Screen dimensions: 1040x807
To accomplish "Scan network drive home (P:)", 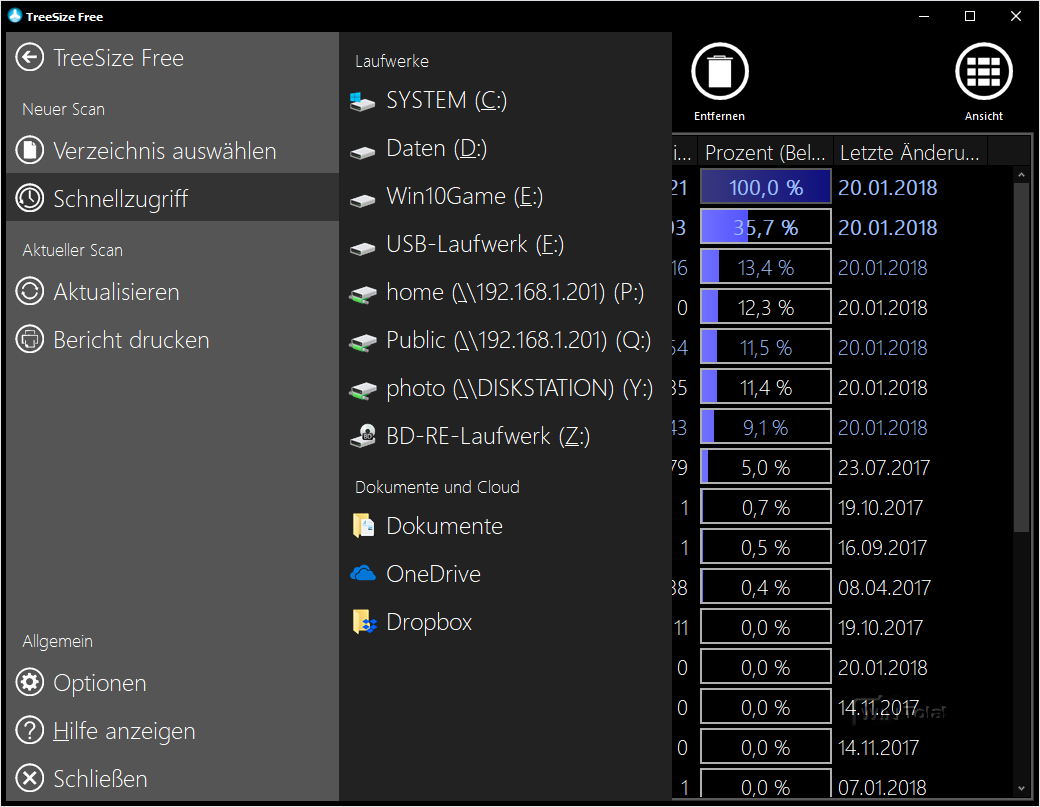I will click(505, 292).
